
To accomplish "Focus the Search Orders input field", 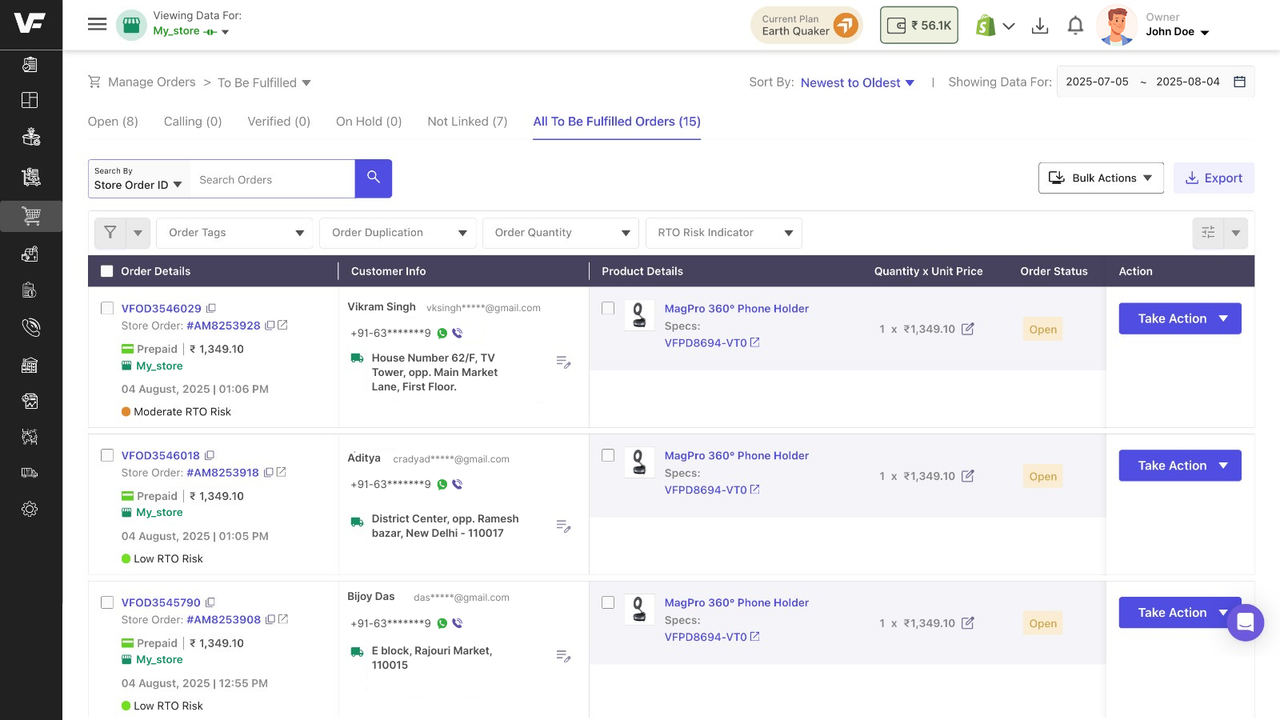I will click(272, 179).
